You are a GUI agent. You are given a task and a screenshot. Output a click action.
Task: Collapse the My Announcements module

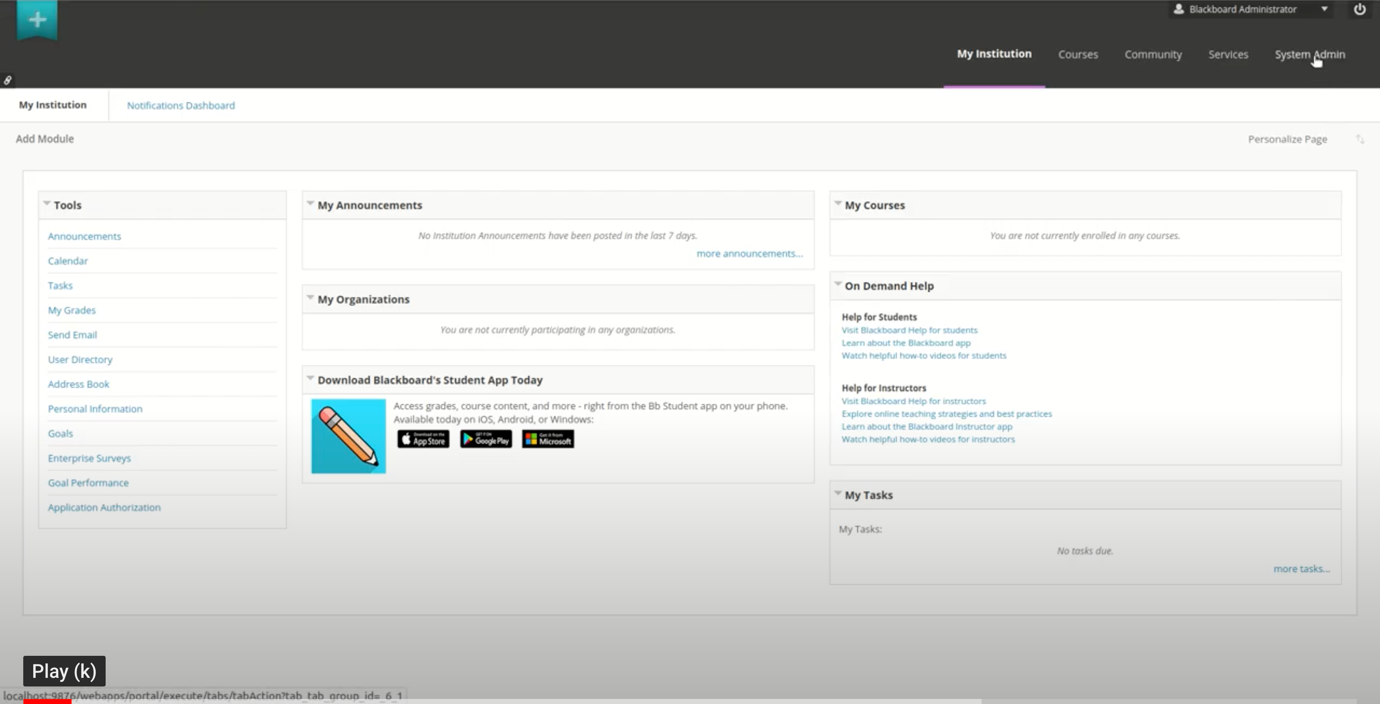point(310,204)
